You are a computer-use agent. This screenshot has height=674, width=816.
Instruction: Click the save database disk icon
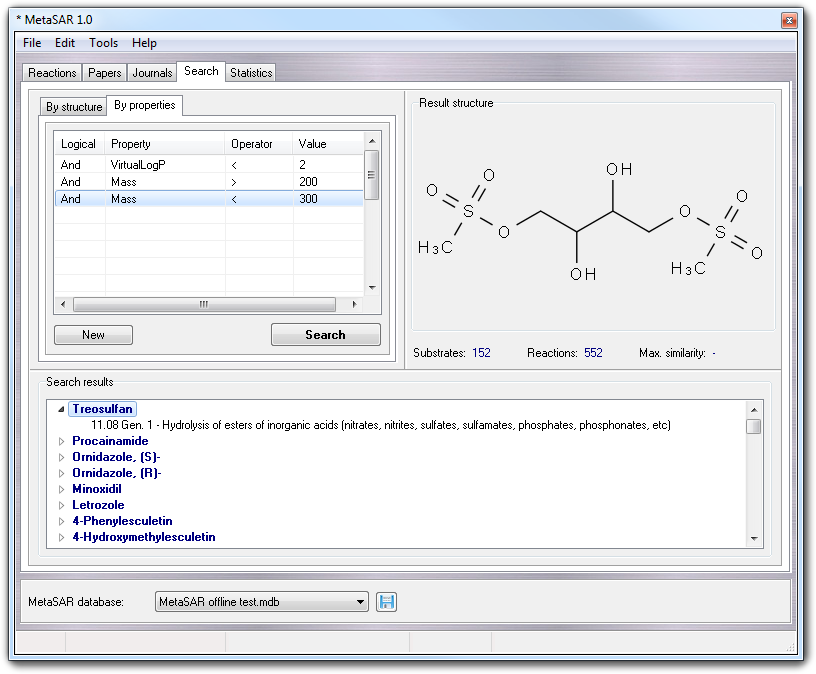pyautogui.click(x=387, y=602)
